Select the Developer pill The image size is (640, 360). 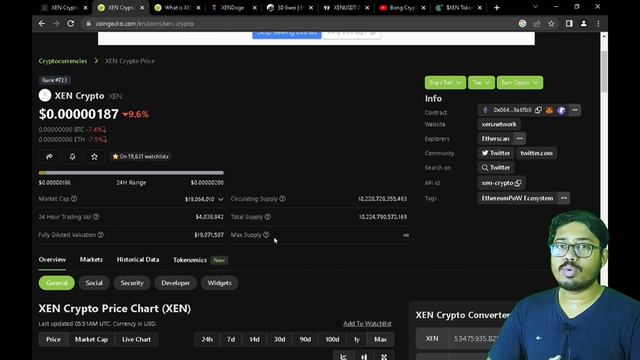[176, 283]
